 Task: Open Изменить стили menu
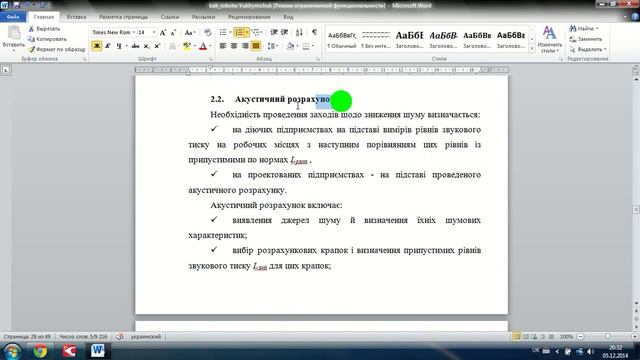click(549, 40)
